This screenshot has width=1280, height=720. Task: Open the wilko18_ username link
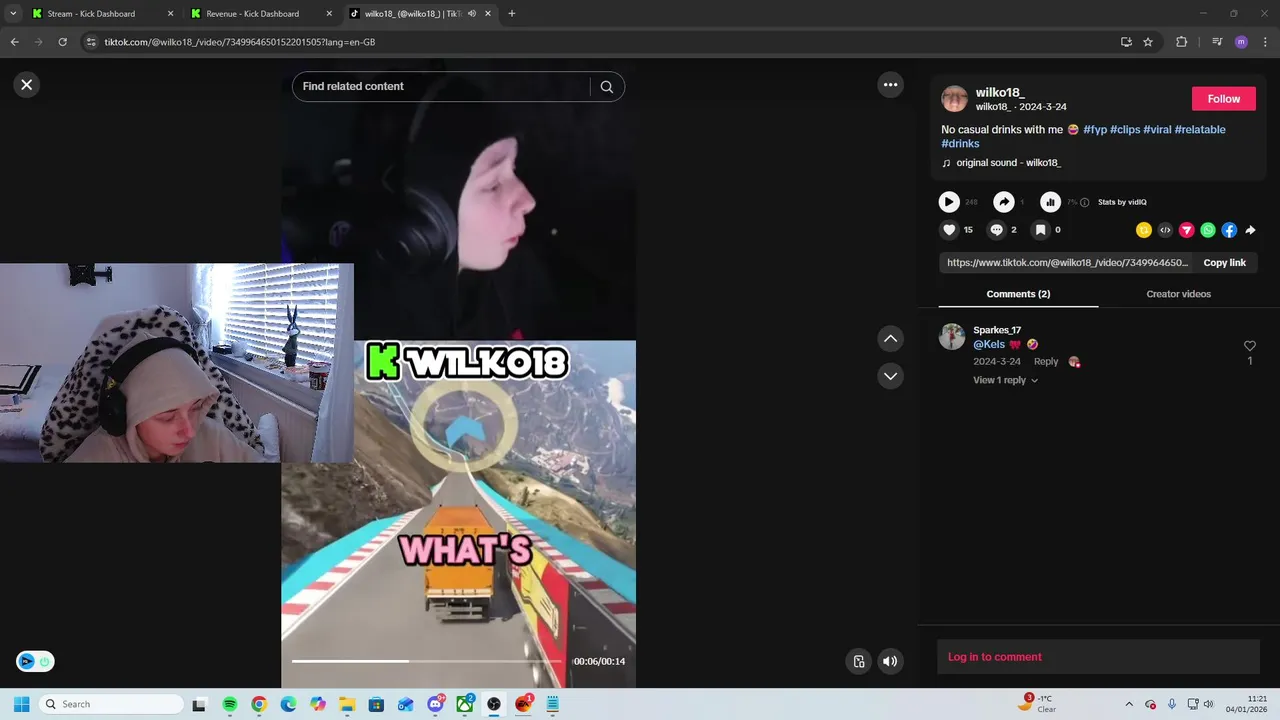point(1000,92)
